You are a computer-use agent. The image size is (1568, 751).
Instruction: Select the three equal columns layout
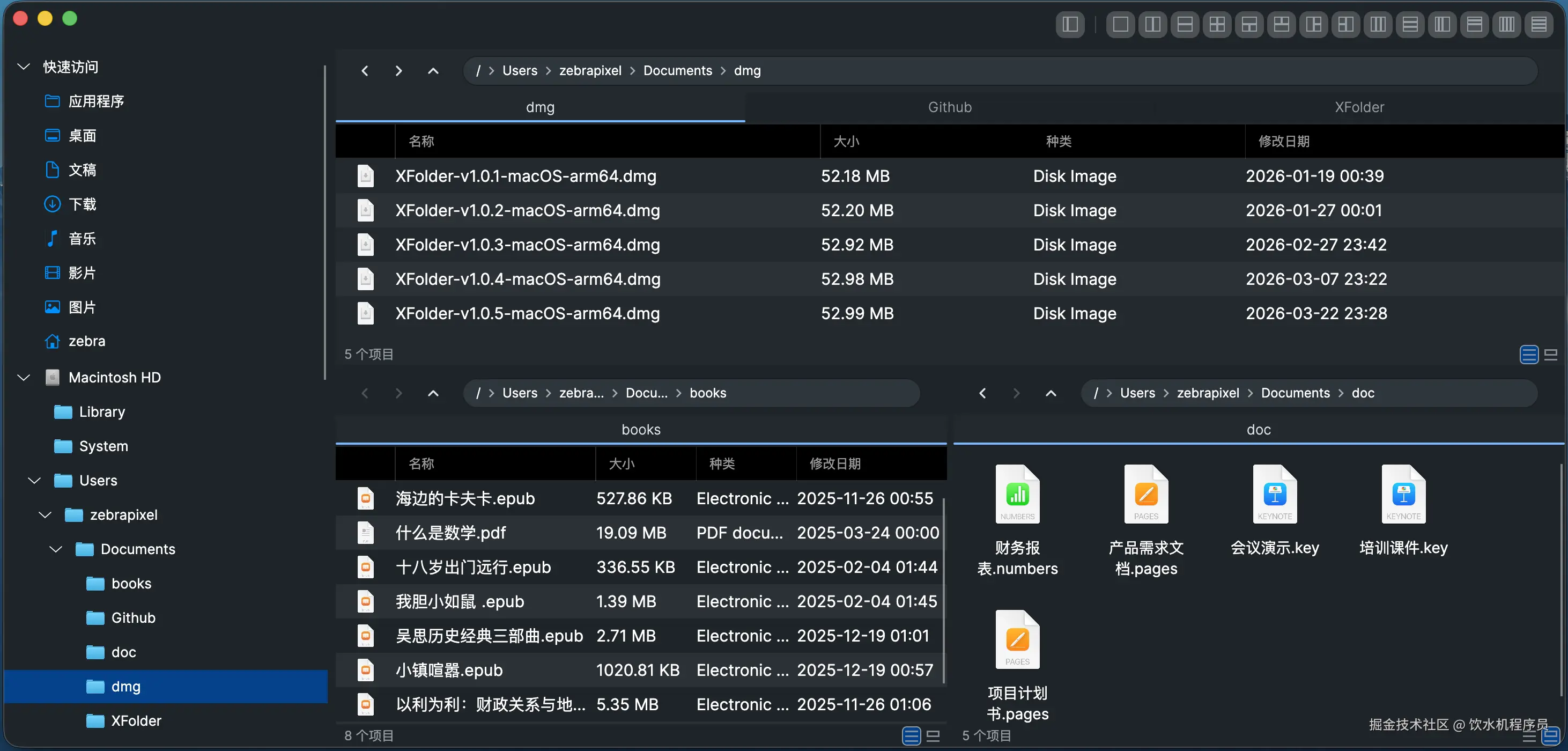1378,24
